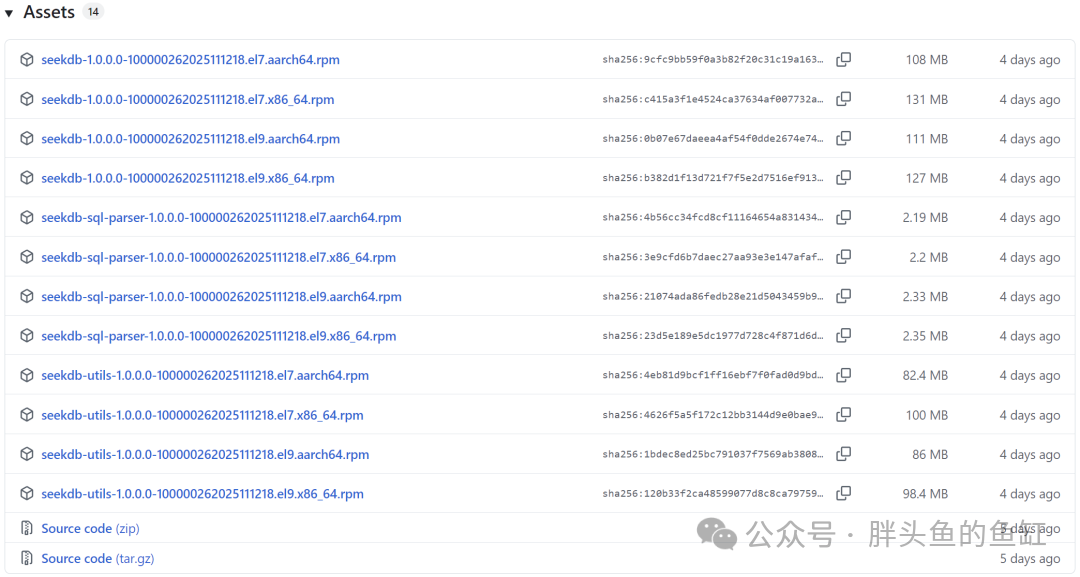Image resolution: width=1080 pixels, height=577 pixels.
Task: Click package icon beside seekdb-utils el9.x86_64.rpm
Action: (x=27, y=494)
